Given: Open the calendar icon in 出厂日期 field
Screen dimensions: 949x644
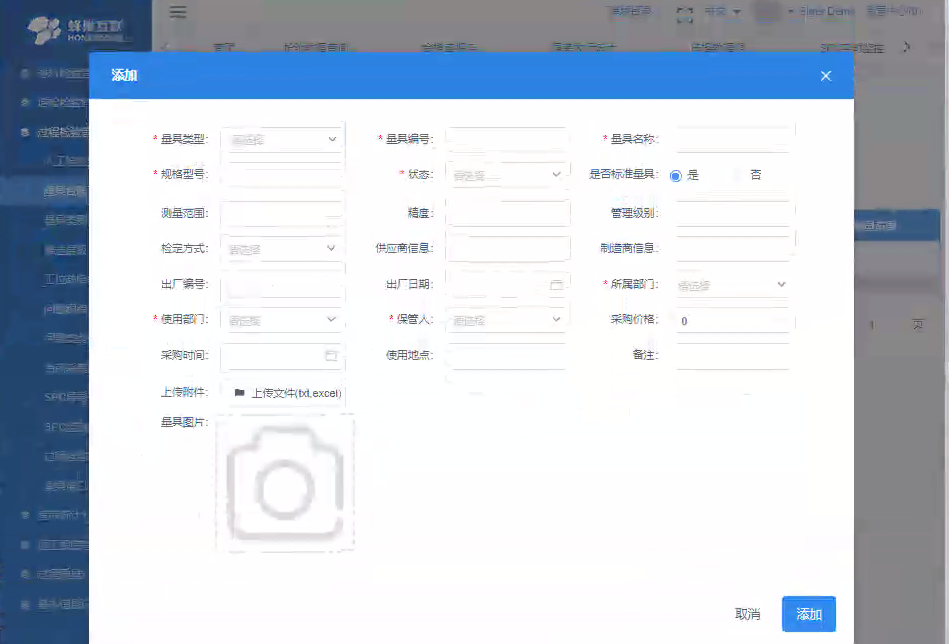Looking at the screenshot, I should click(556, 284).
